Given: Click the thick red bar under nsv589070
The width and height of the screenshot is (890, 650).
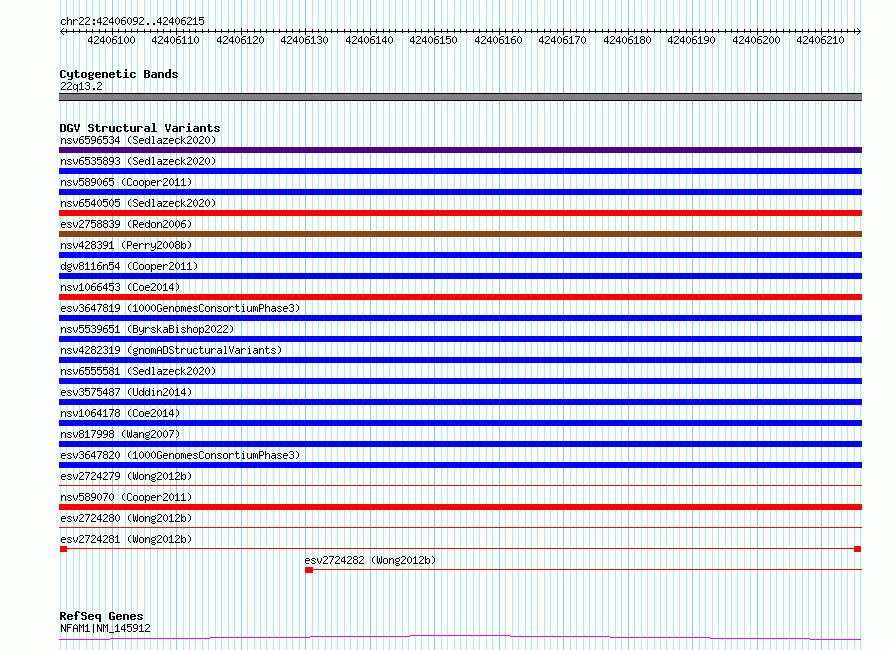Looking at the screenshot, I should 460,507.
